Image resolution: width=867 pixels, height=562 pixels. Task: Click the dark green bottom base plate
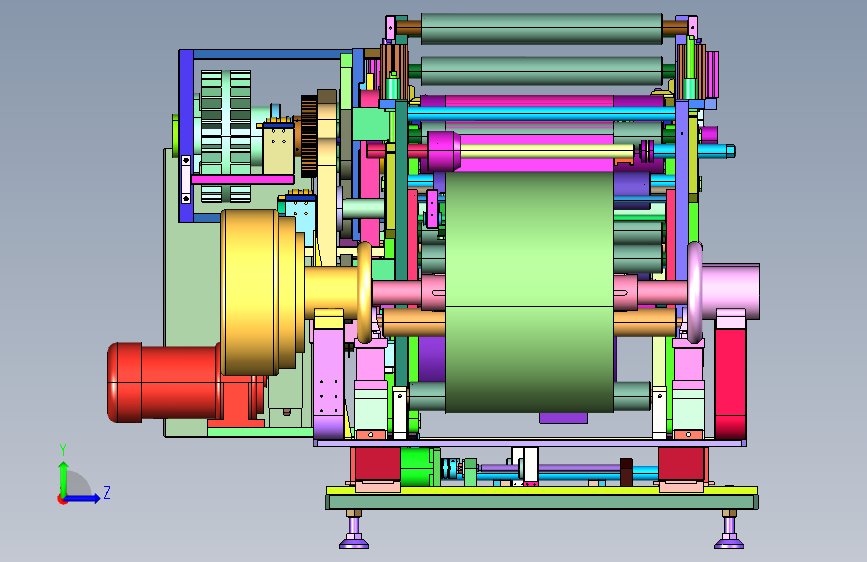[542, 502]
